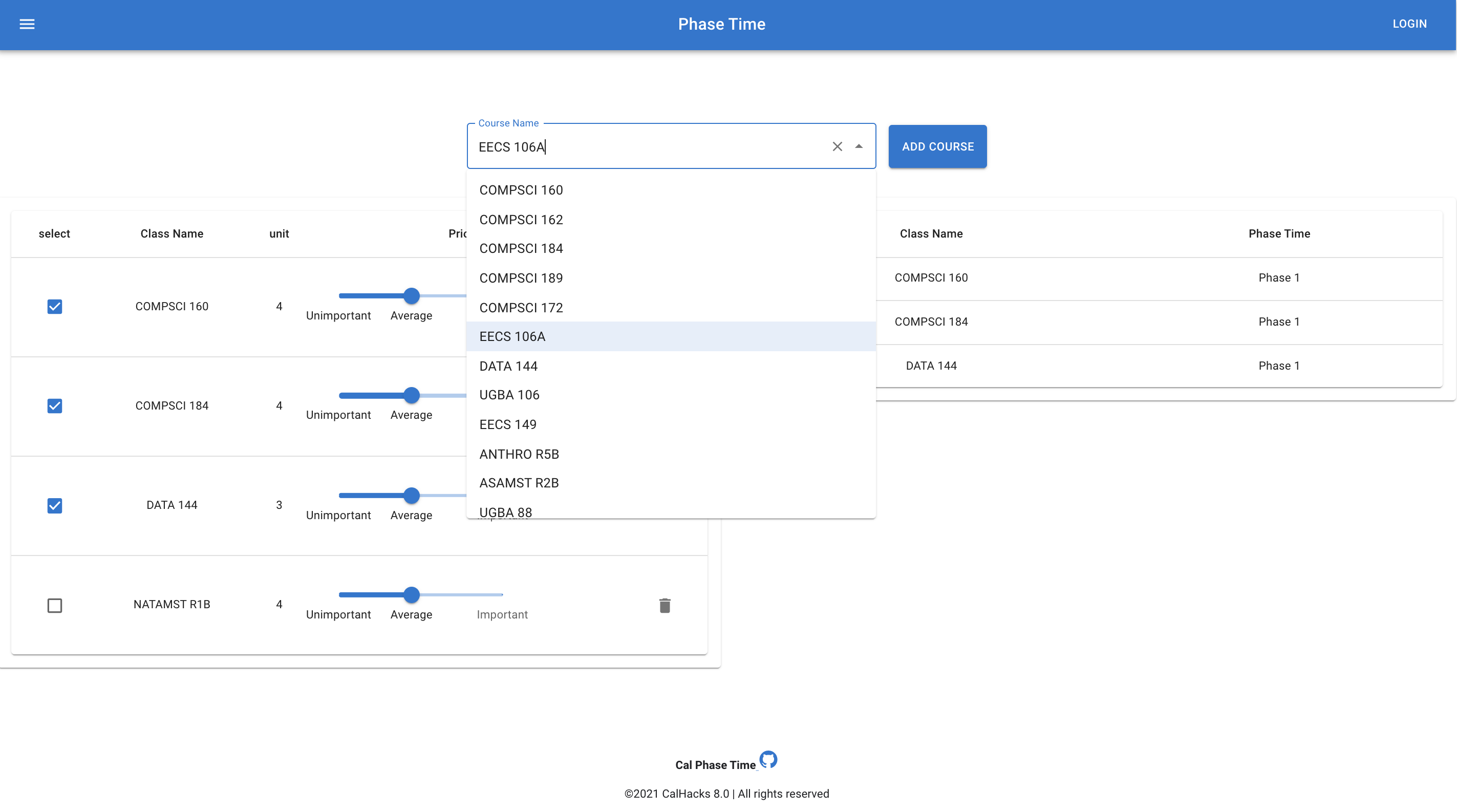
Task: Collapse the course suggestions with the arrow icon
Action: pos(859,146)
